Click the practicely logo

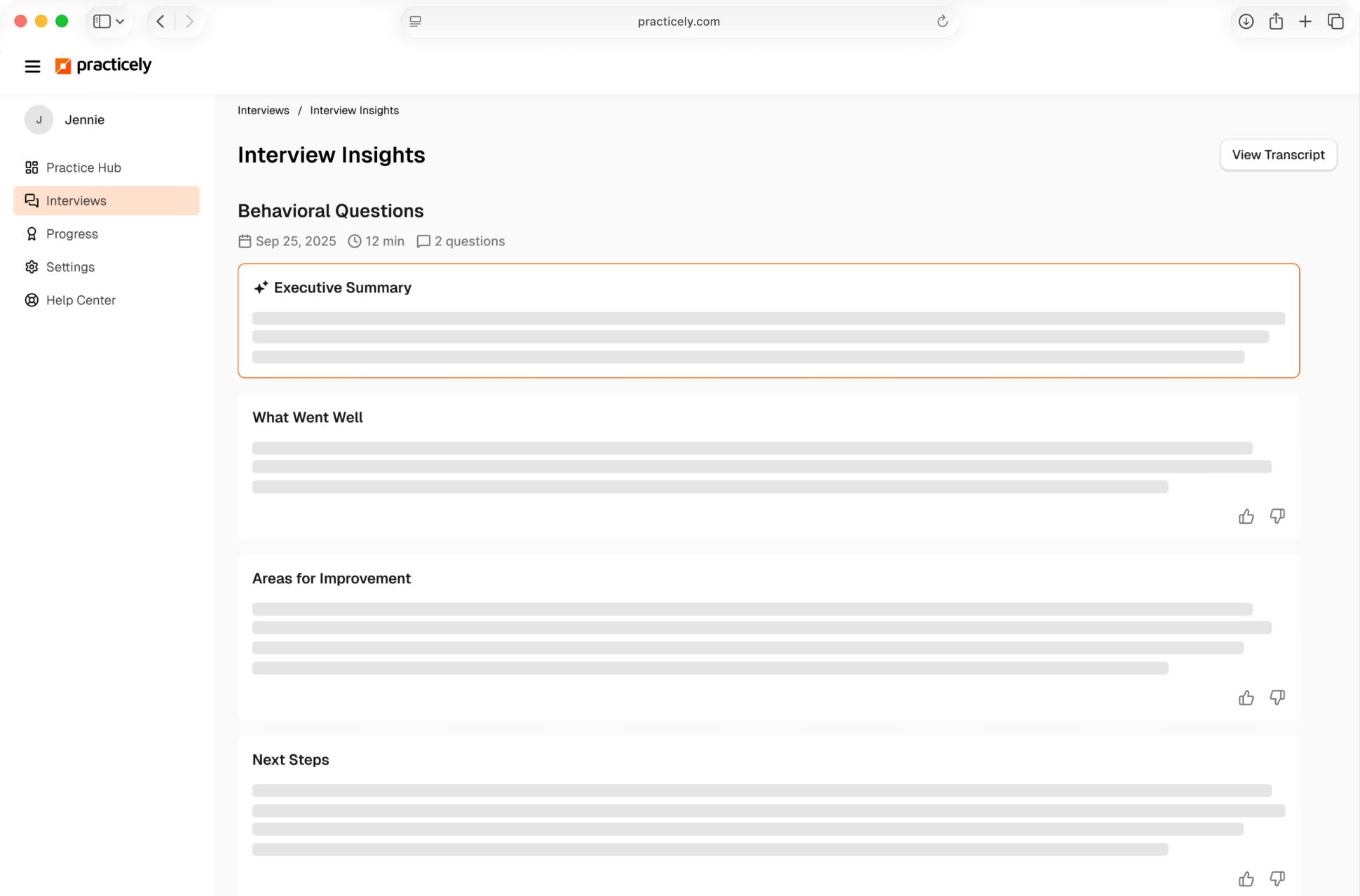tap(103, 66)
